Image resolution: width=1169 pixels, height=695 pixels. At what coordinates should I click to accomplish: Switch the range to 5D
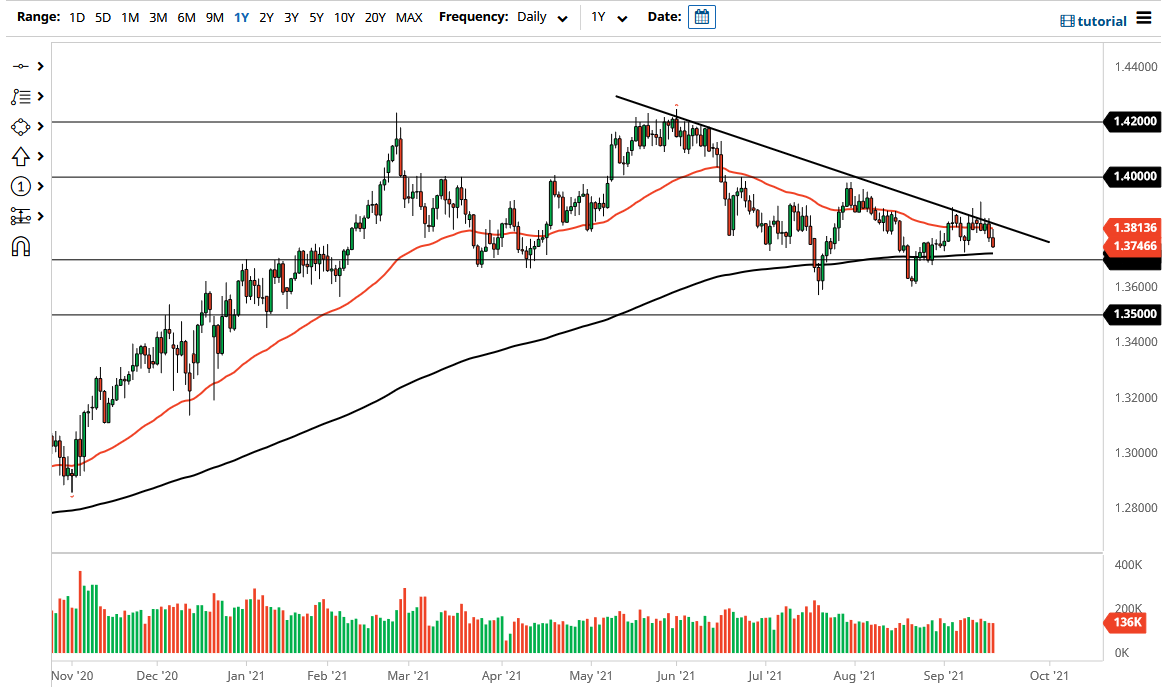102,17
